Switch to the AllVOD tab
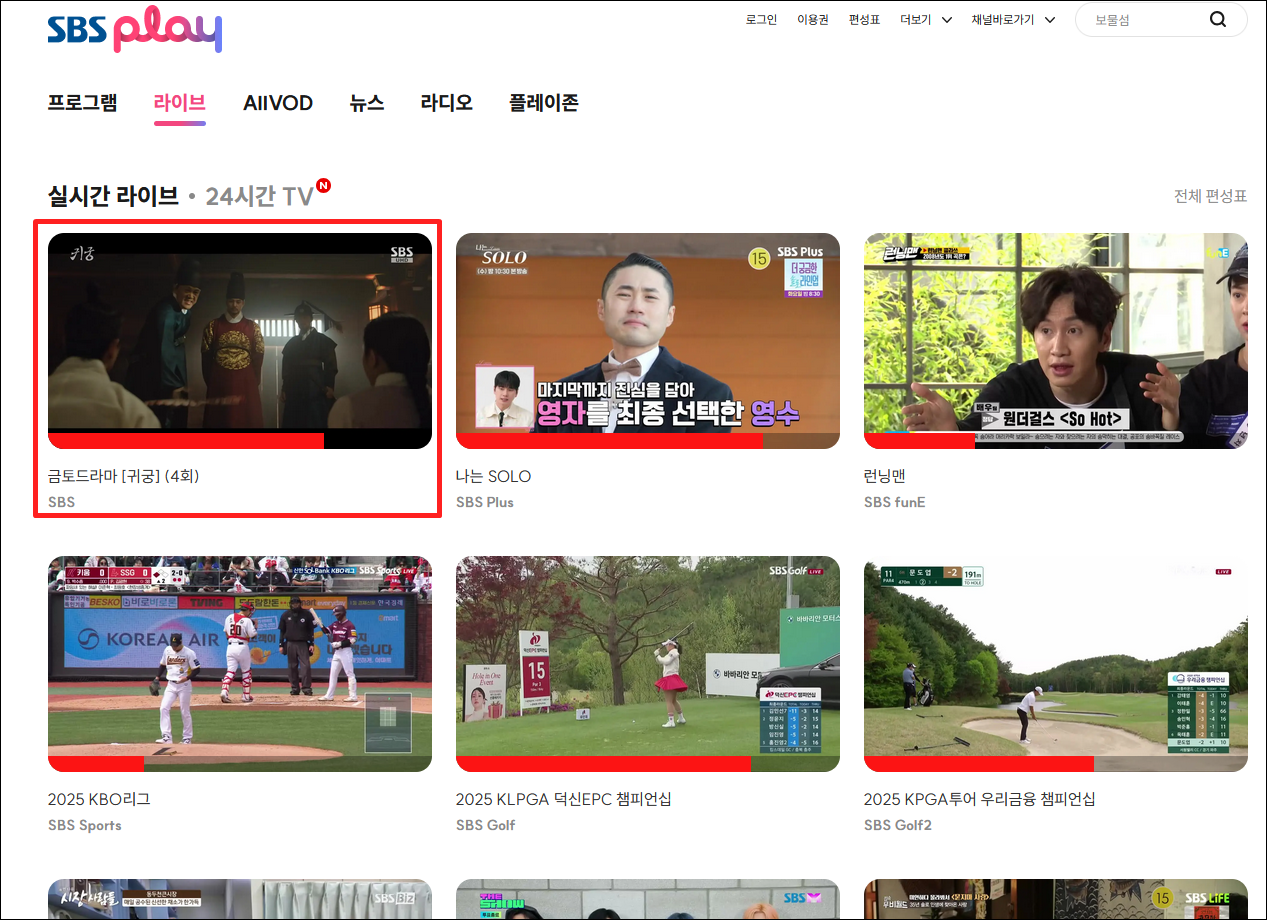Image resolution: width=1267 pixels, height=920 pixels. tap(278, 102)
